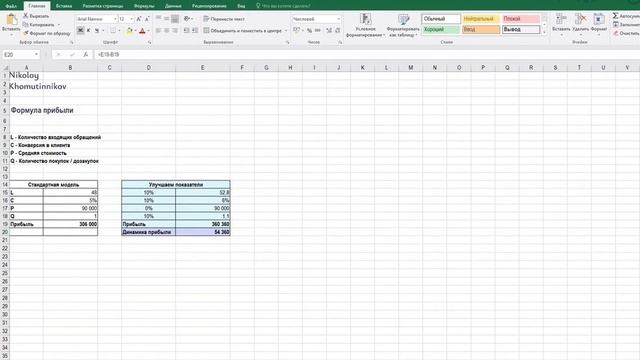Switch to the Данные tab
This screenshot has height=360, width=640.
coord(173,6)
